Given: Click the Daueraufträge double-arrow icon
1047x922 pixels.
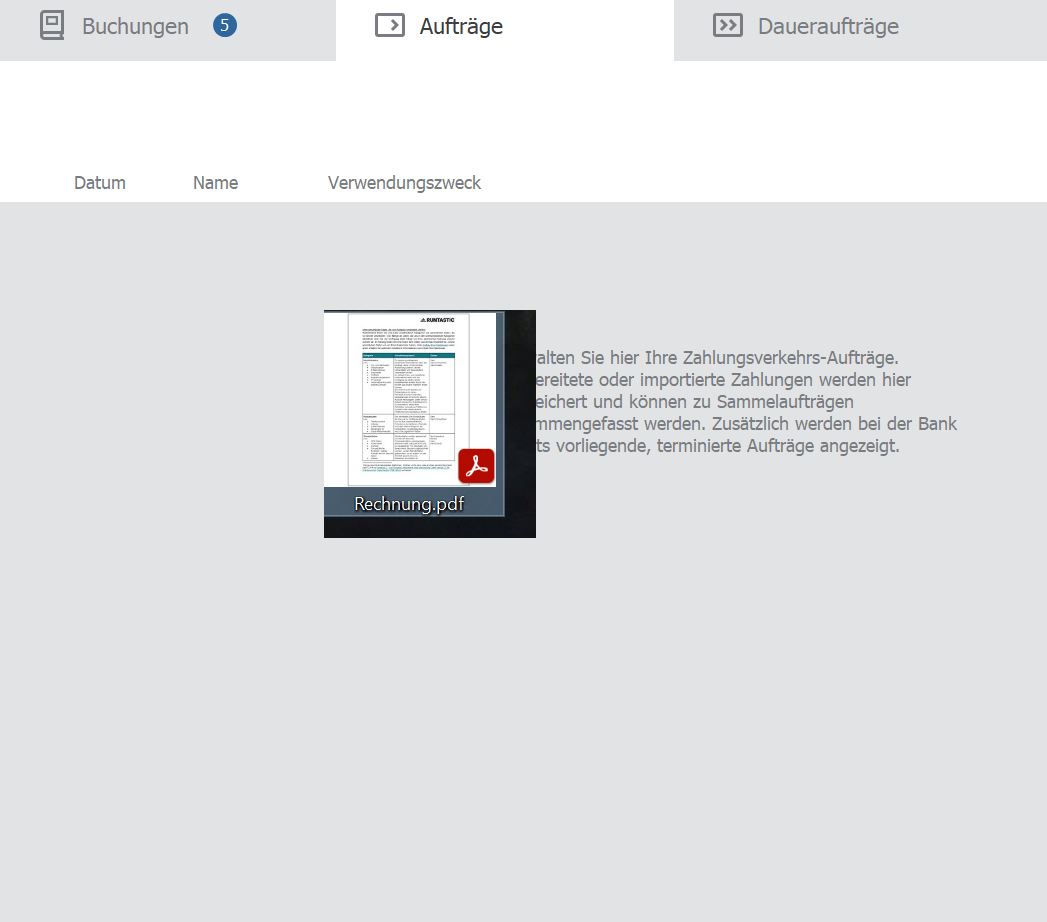Looking at the screenshot, I should tap(727, 26).
